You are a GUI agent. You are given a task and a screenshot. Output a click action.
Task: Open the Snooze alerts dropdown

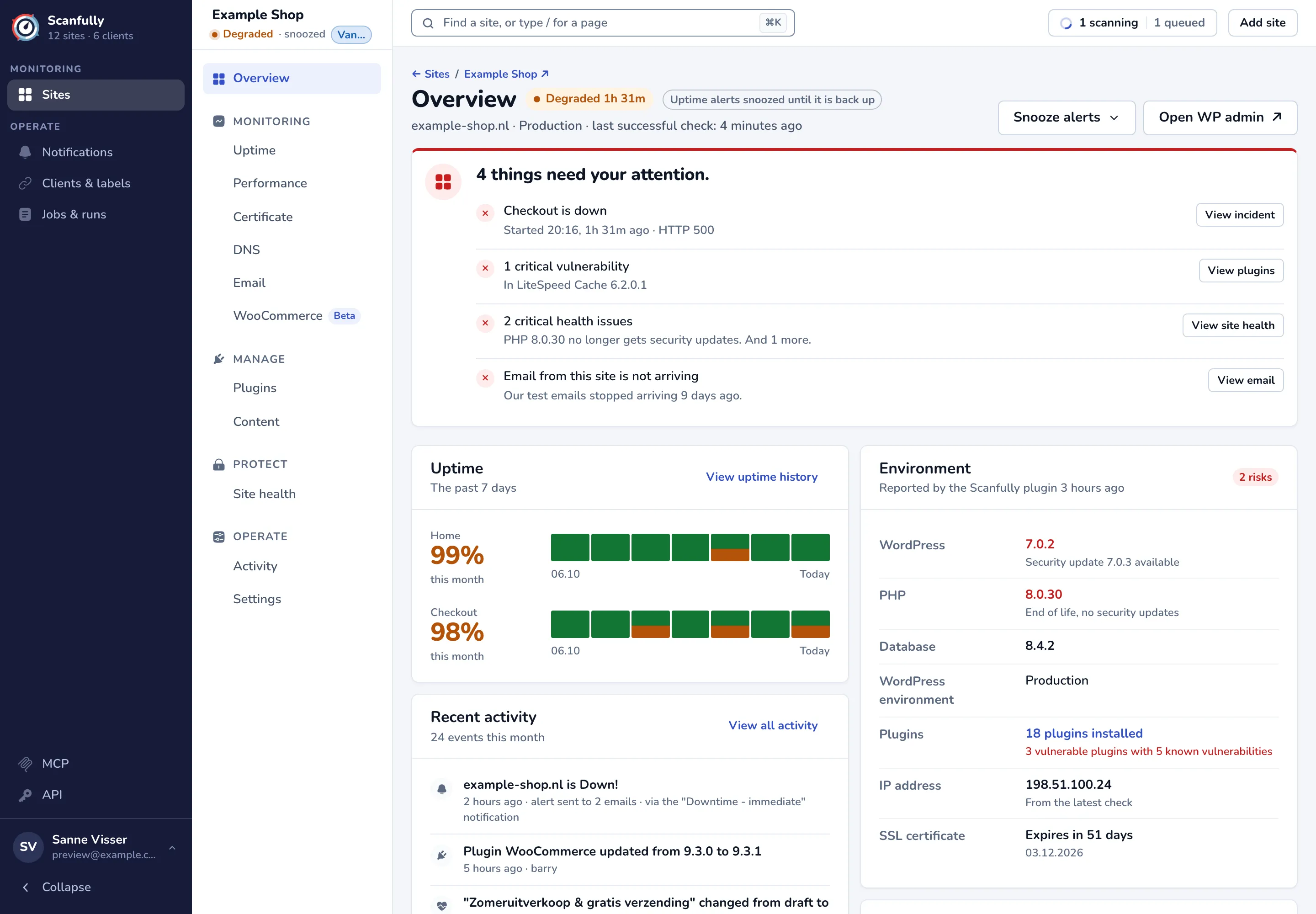1067,117
